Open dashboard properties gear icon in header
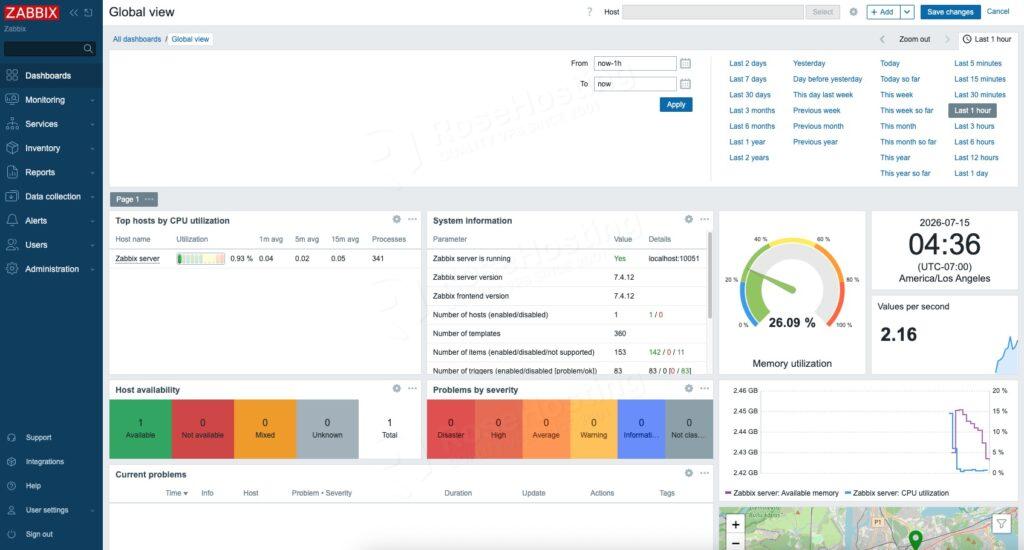The width and height of the screenshot is (1024, 550). pos(853,12)
